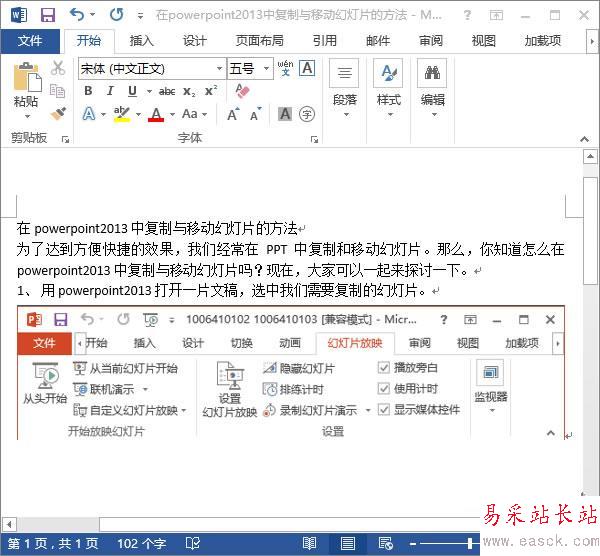Toggle Bold formatting
600x556 pixels.
tap(88, 91)
